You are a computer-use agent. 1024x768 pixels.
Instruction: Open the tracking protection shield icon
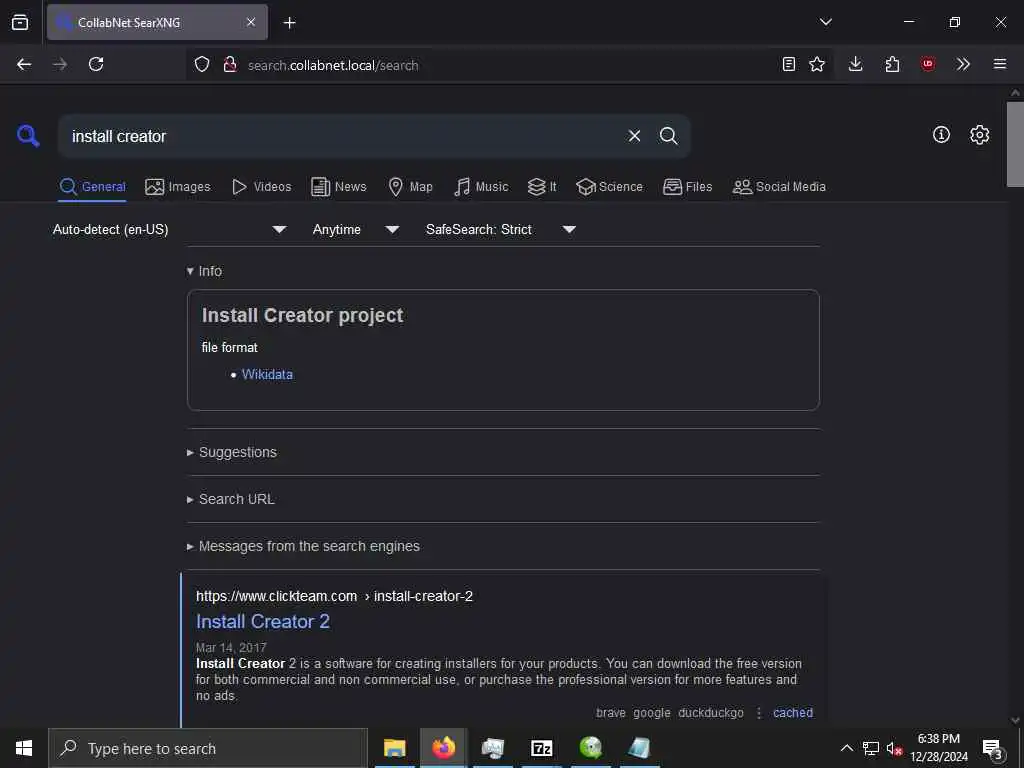(202, 64)
